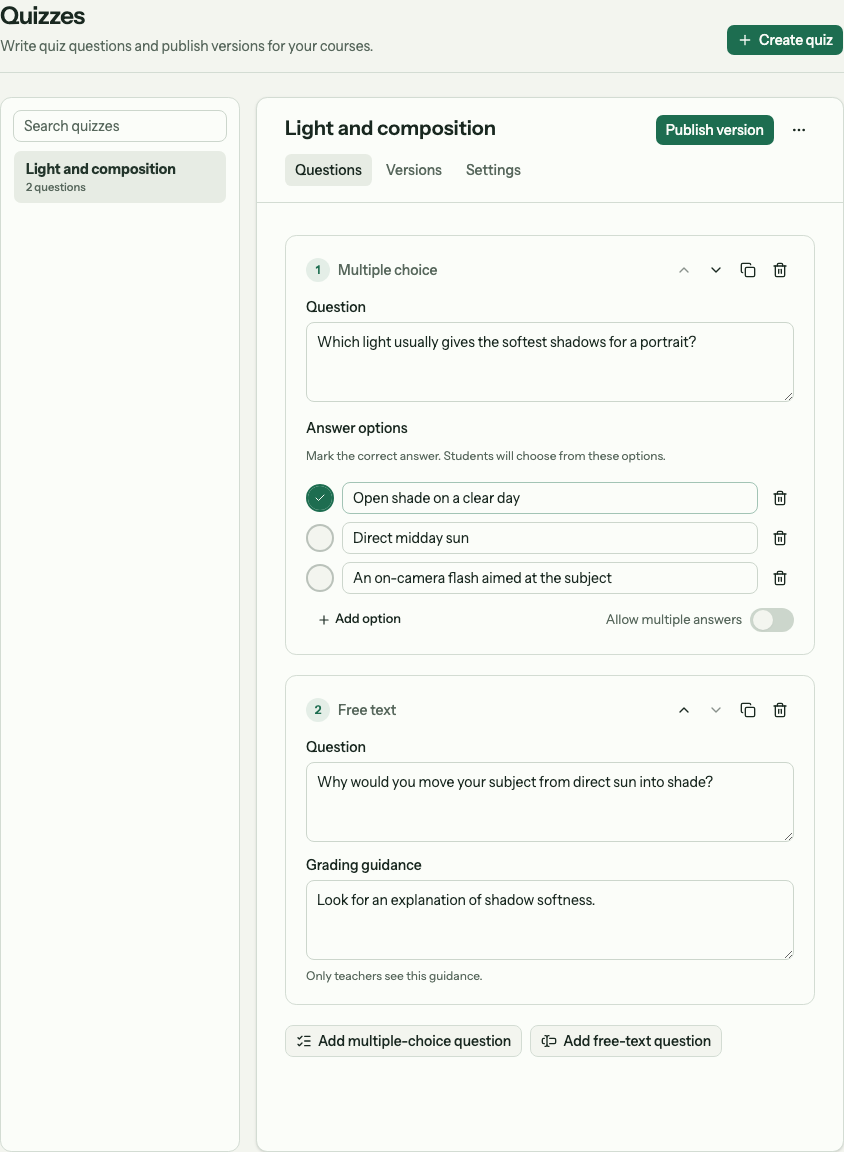Screen dimensions: 844x1152
Task: Mark 'Direct midday sun' as correct answer
Action: pos(320,538)
